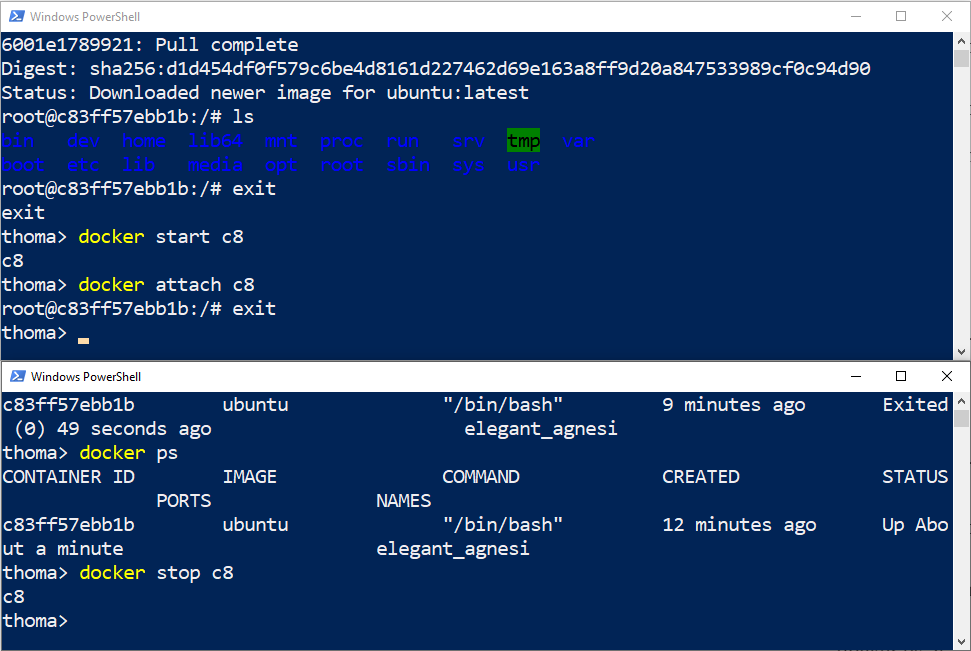Focus the lower window via its title text
The width and height of the screenshot is (971, 651).
86,377
